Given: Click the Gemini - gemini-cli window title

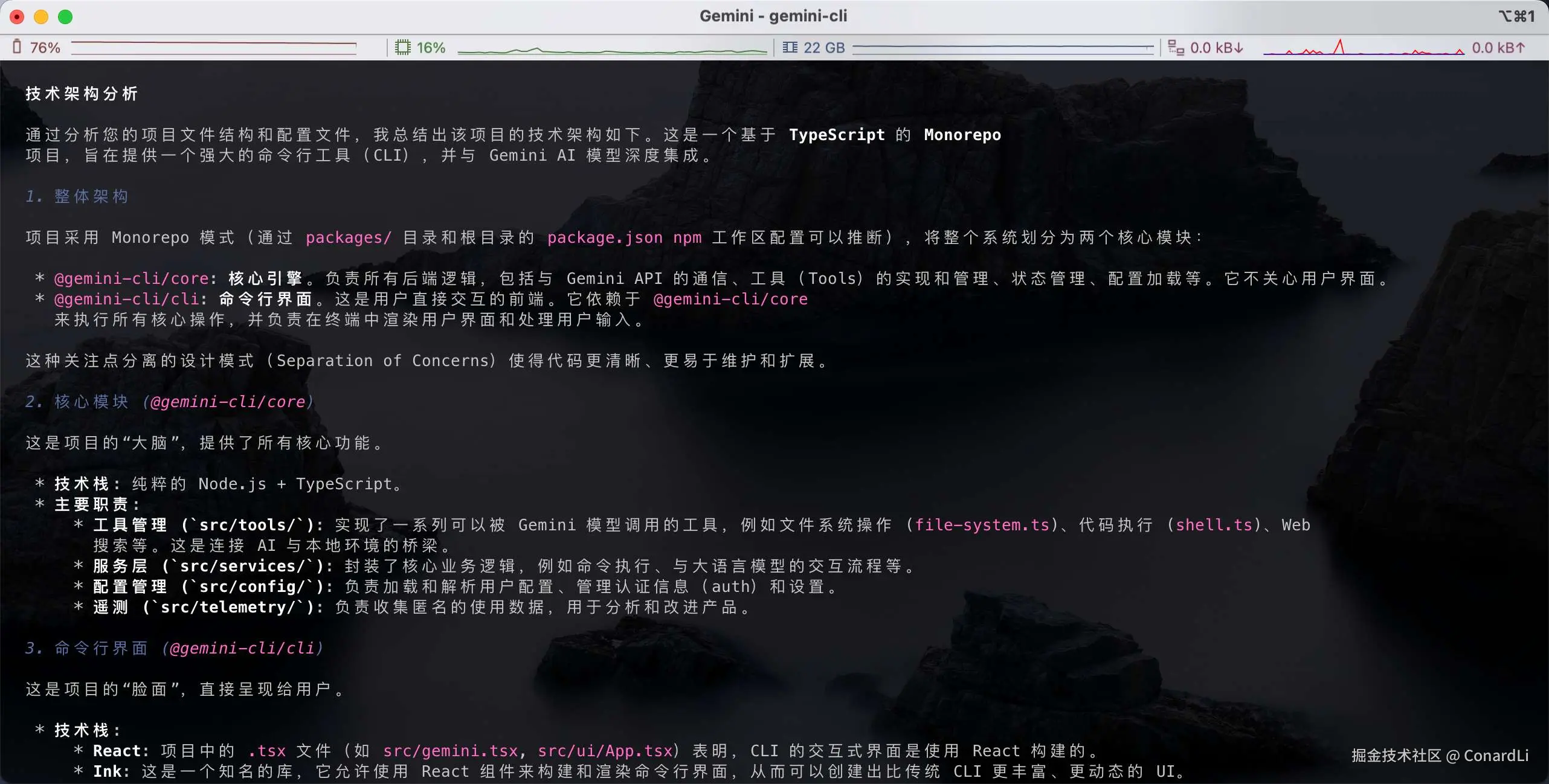Looking at the screenshot, I should (773, 16).
